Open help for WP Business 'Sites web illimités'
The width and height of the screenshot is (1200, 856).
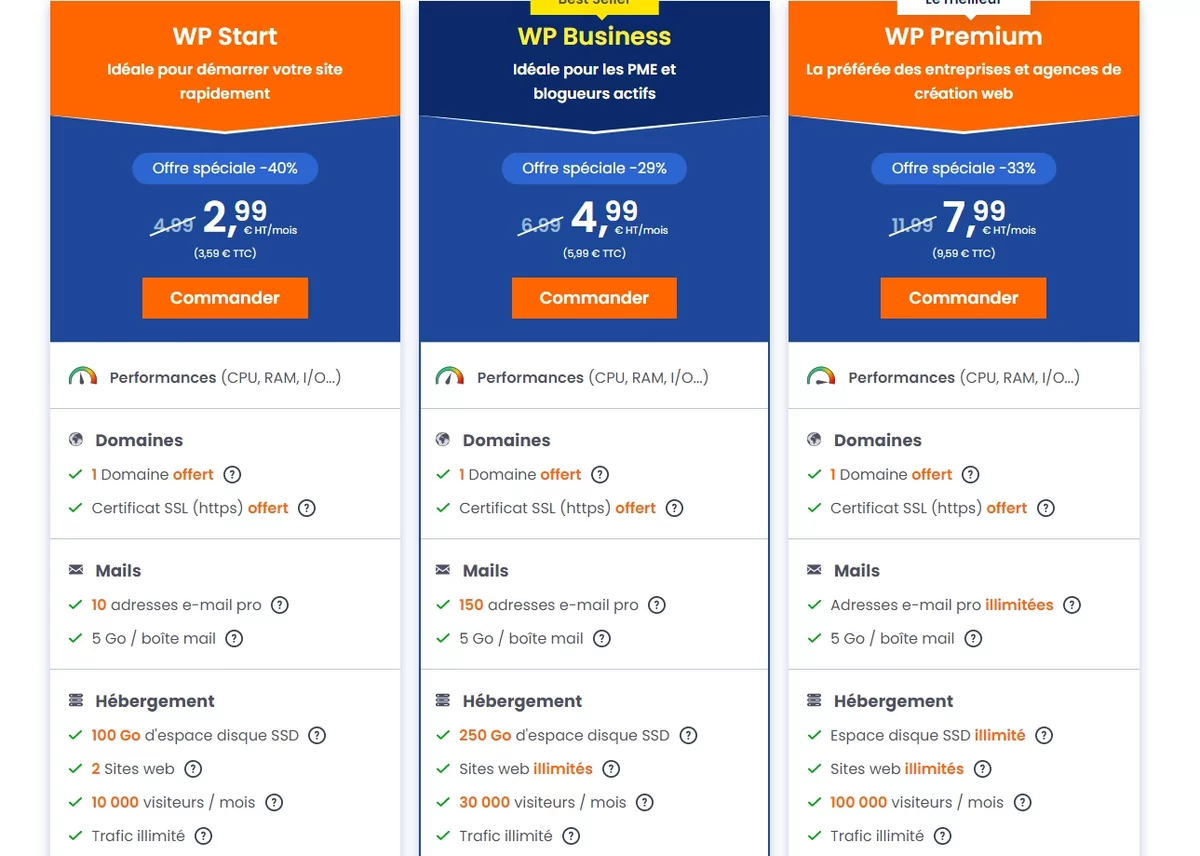coord(611,769)
